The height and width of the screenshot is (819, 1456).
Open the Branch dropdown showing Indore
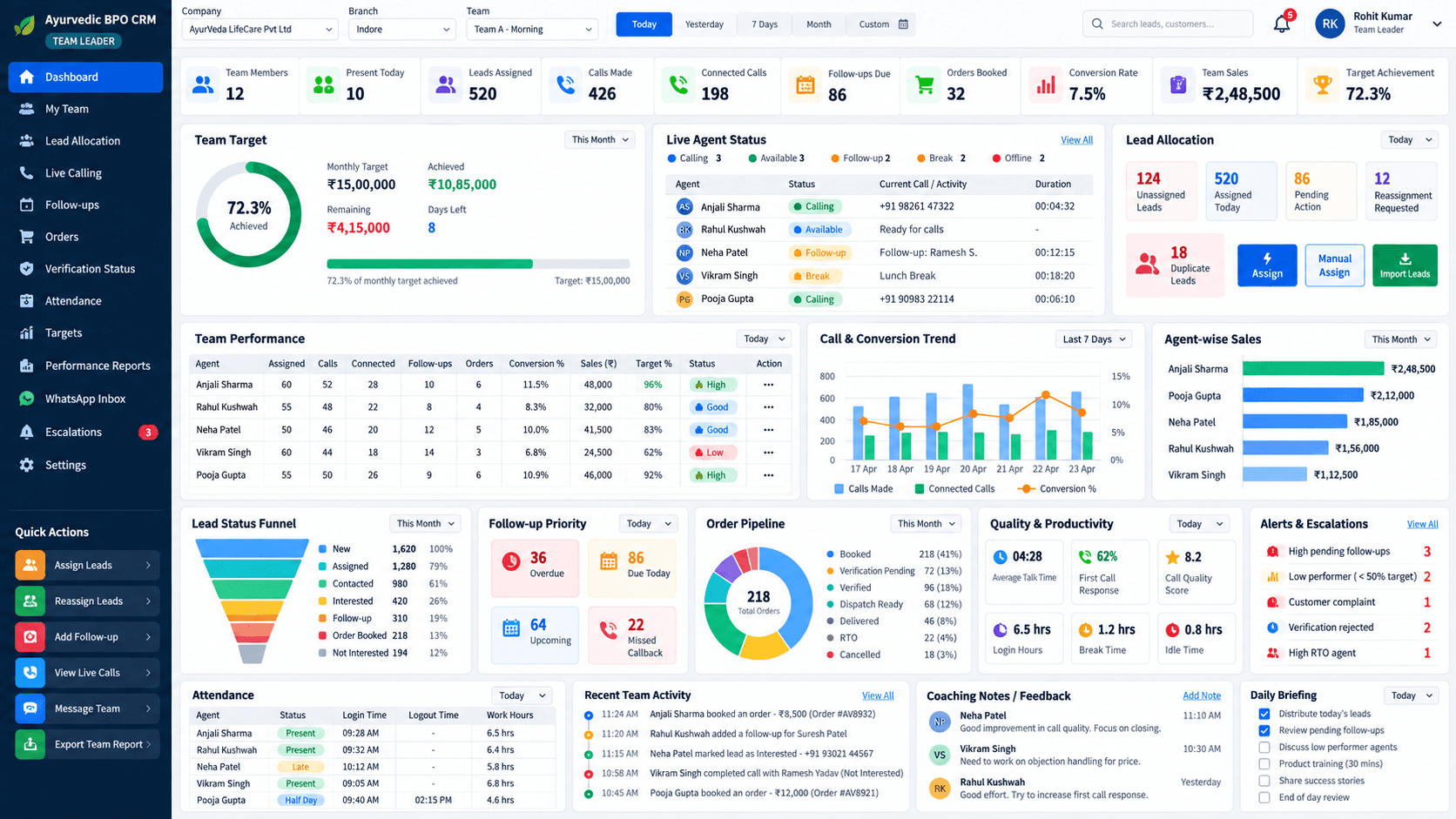click(401, 29)
